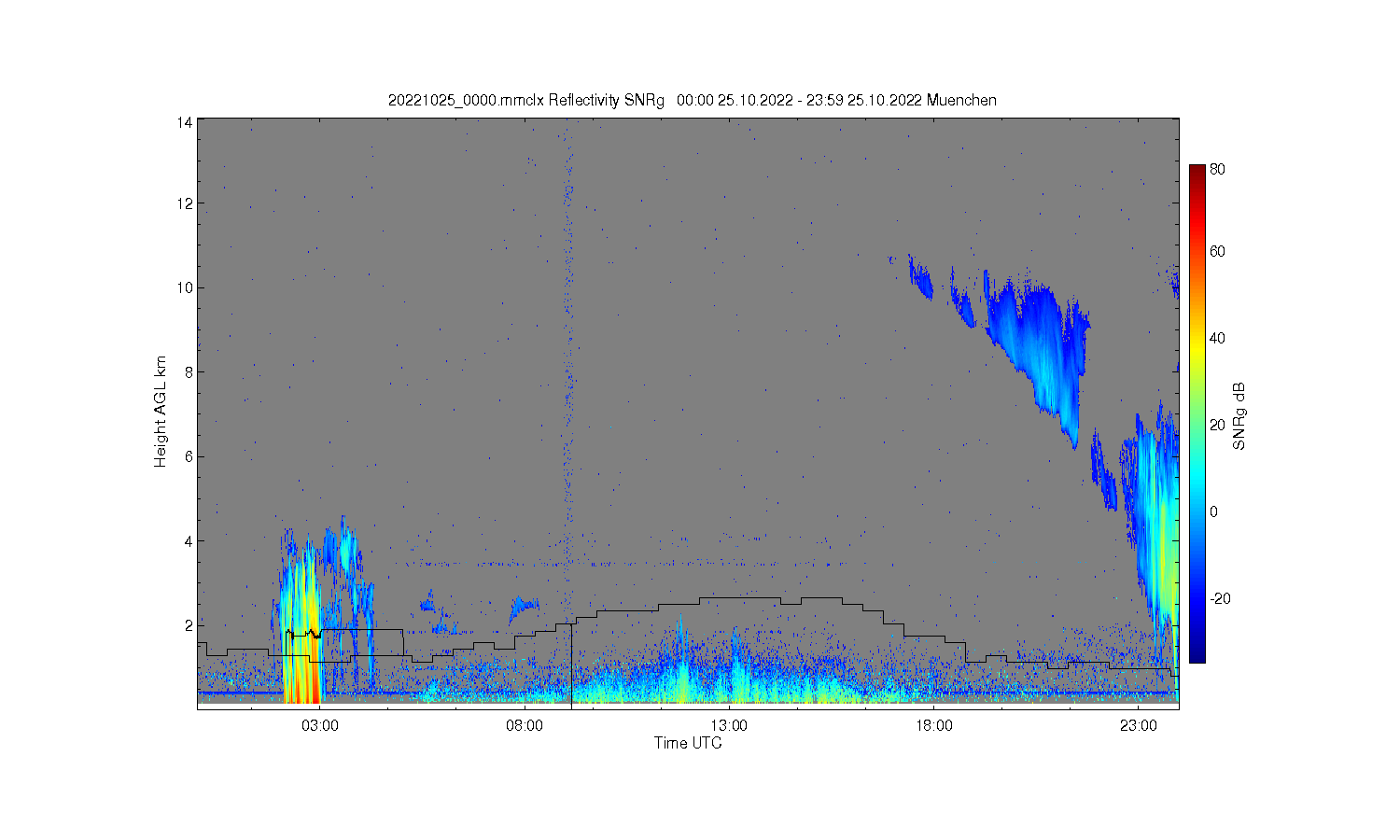Click the '14' height tick label
This screenshot has height=840, width=1400.
[185, 122]
